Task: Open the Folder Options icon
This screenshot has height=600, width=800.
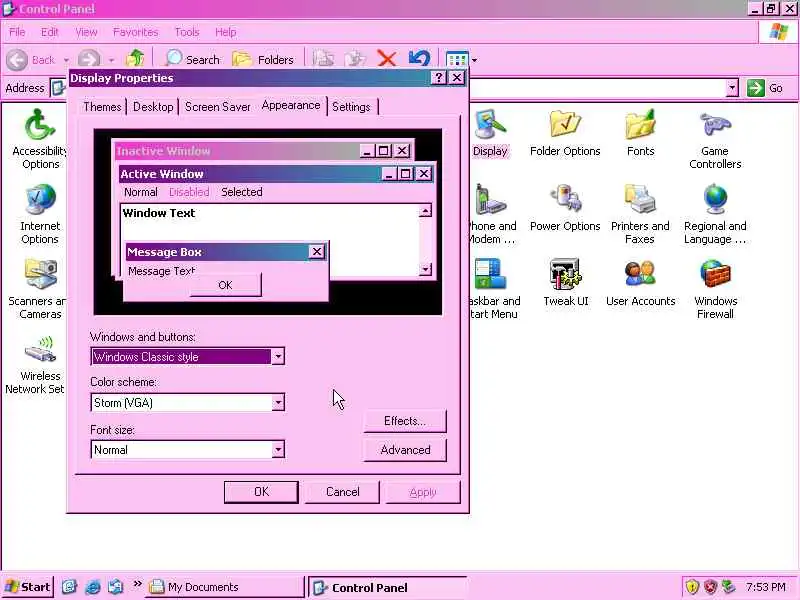Action: (565, 133)
